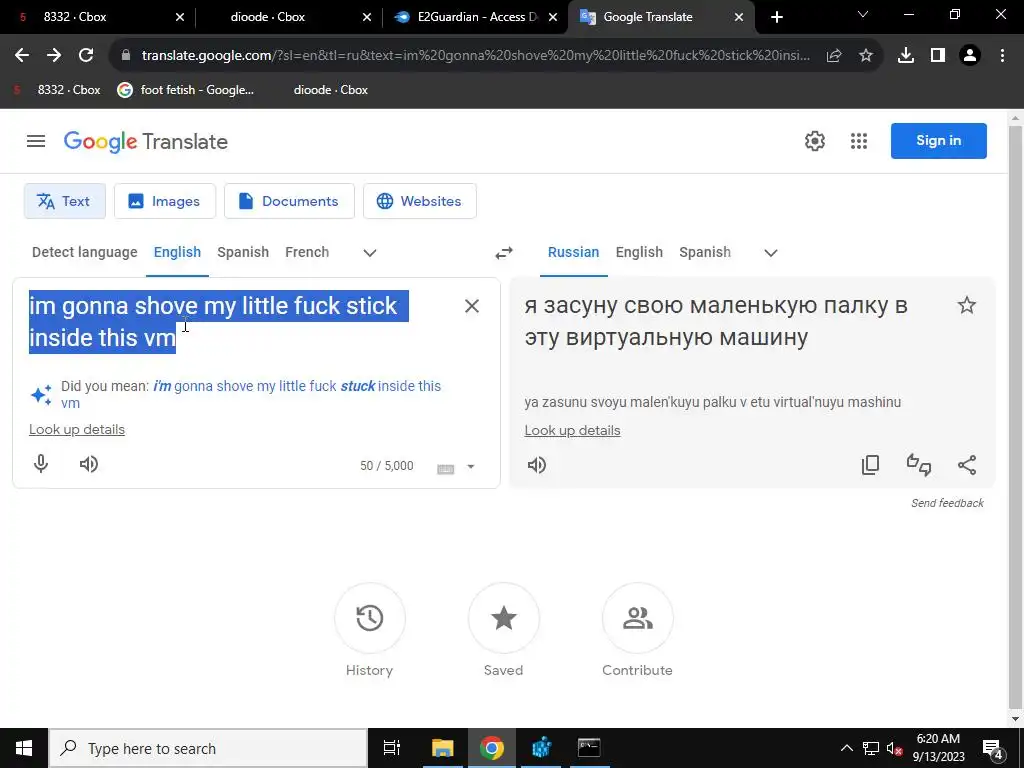Open the foot fetish Google bookmark
Screen dimensions: 1024x768
[x=185, y=90]
